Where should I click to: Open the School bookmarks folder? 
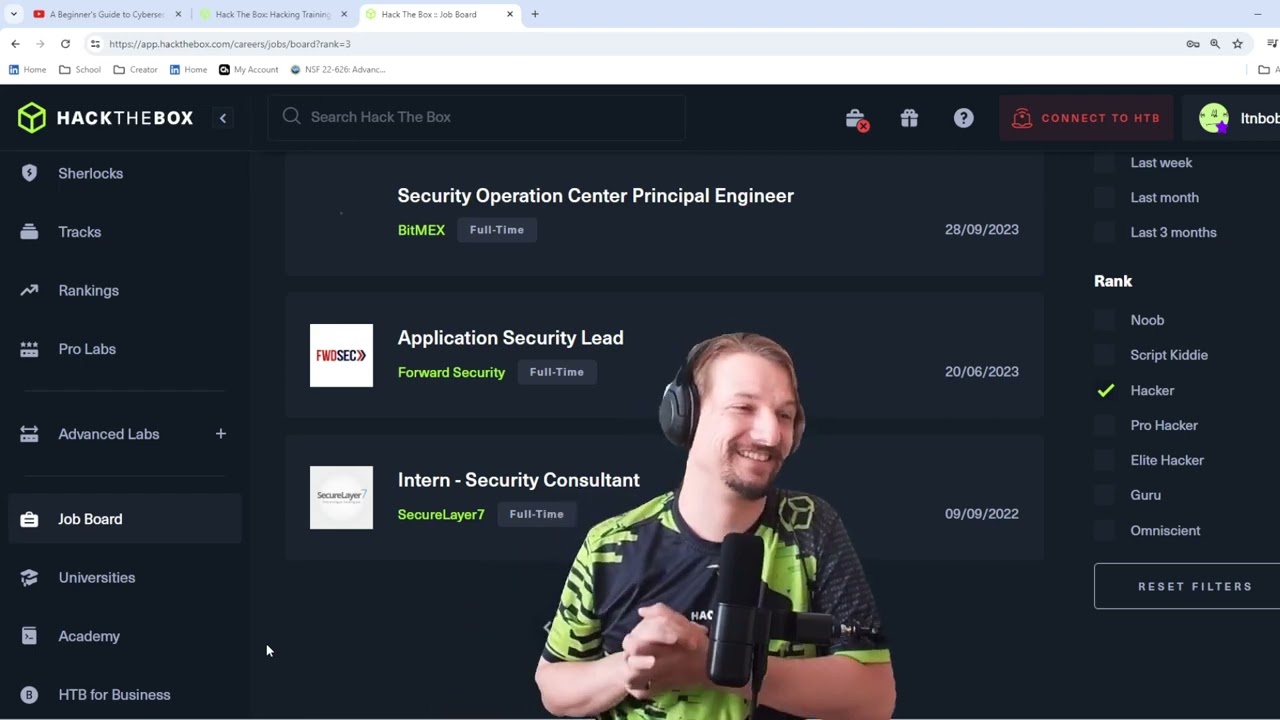point(80,70)
